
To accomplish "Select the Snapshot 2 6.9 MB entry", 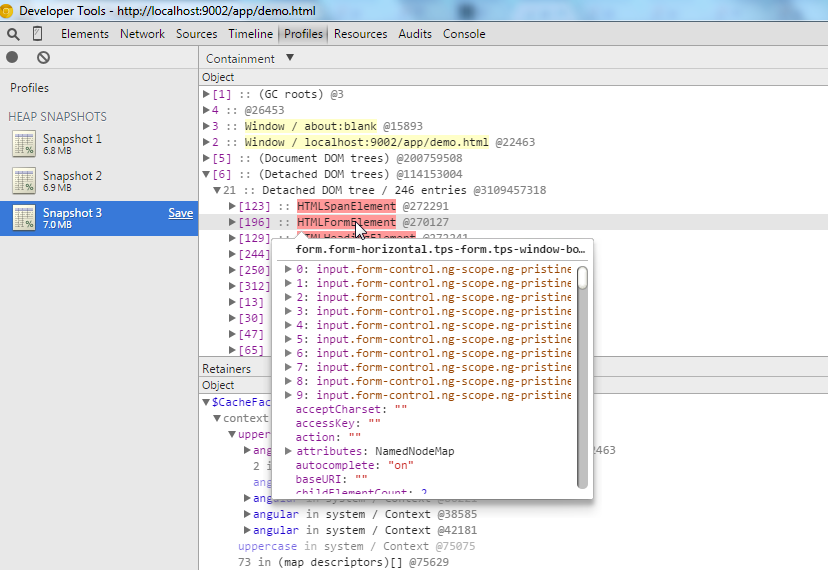I will (x=99, y=181).
